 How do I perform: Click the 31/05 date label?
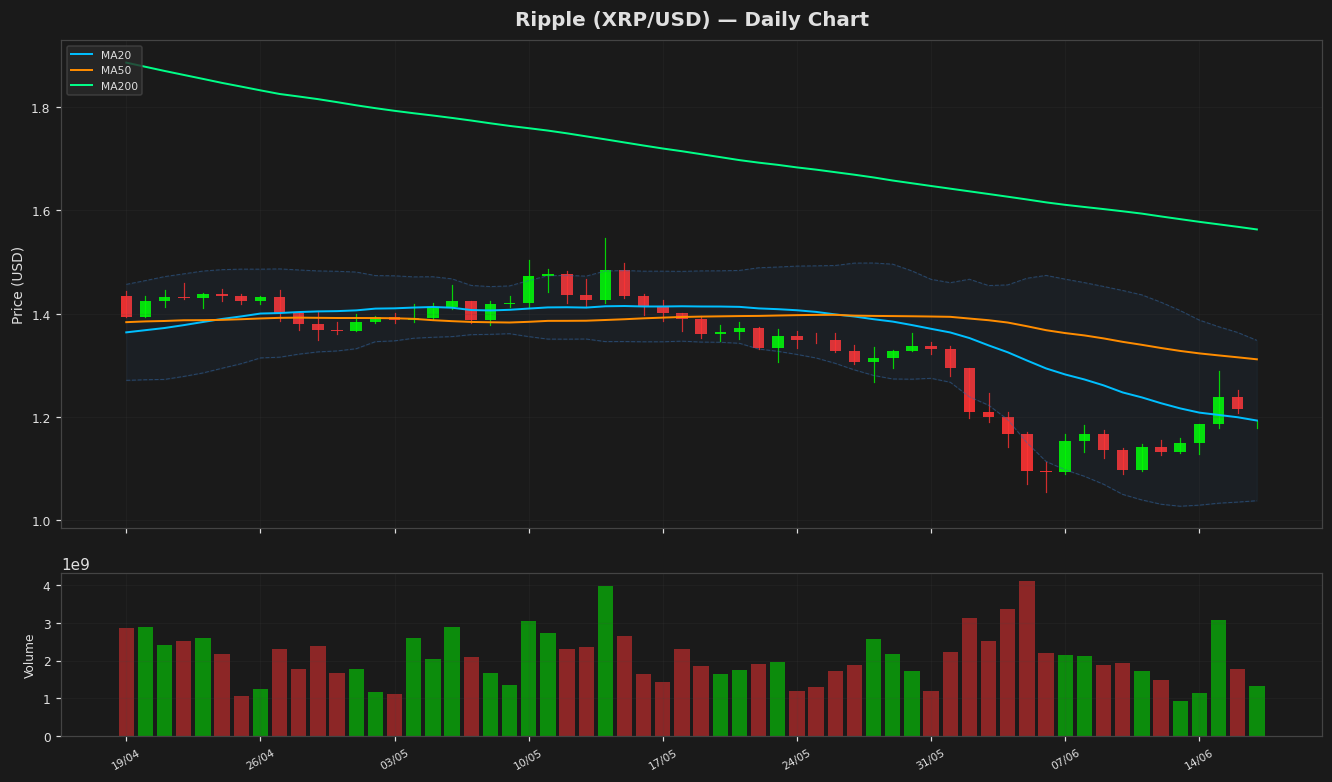coord(930,760)
